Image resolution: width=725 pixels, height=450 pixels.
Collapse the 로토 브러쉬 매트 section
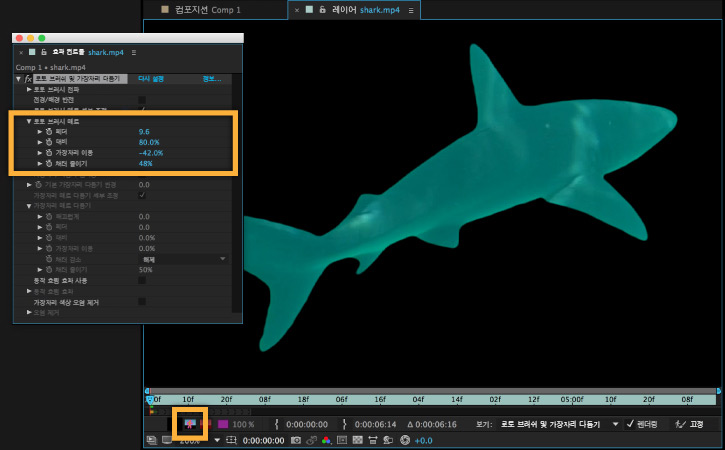(29, 121)
